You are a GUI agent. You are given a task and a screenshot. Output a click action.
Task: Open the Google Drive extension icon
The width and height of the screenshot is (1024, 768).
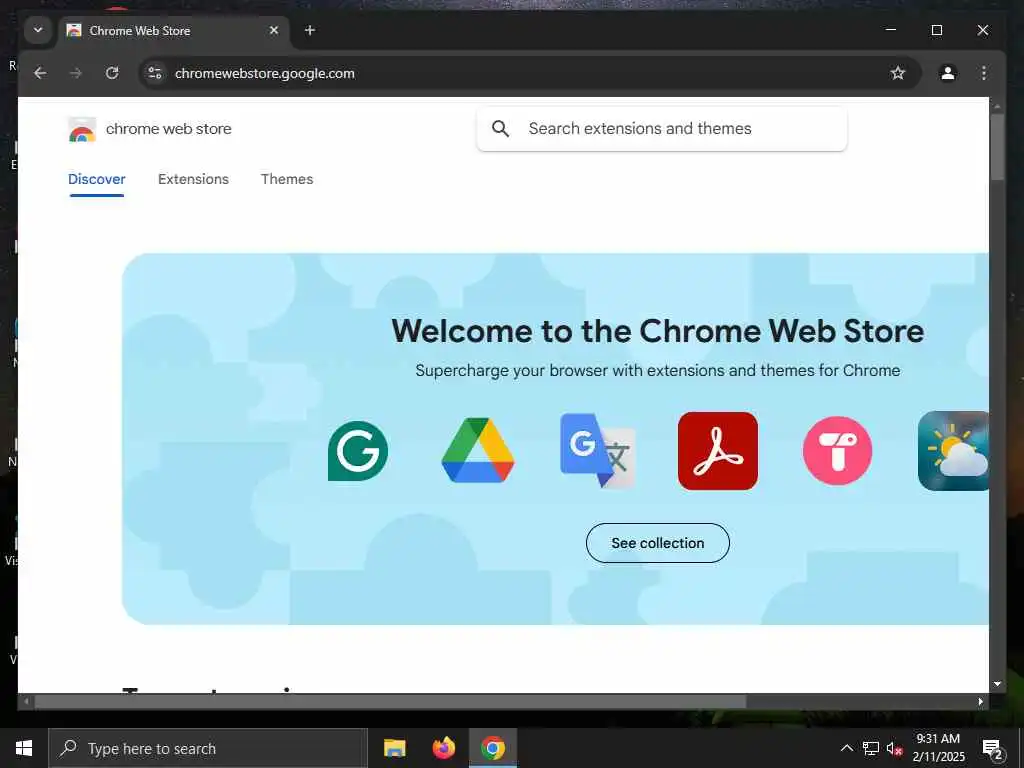pos(478,451)
